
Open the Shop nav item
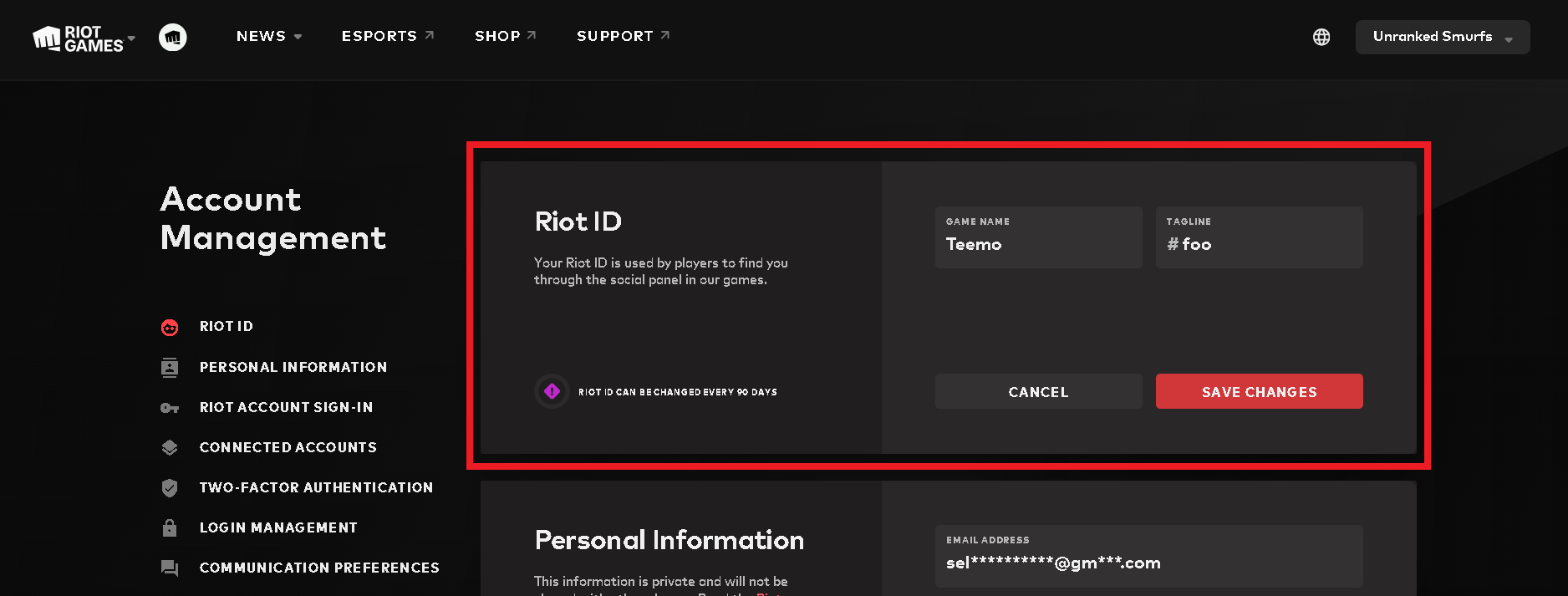(x=506, y=36)
